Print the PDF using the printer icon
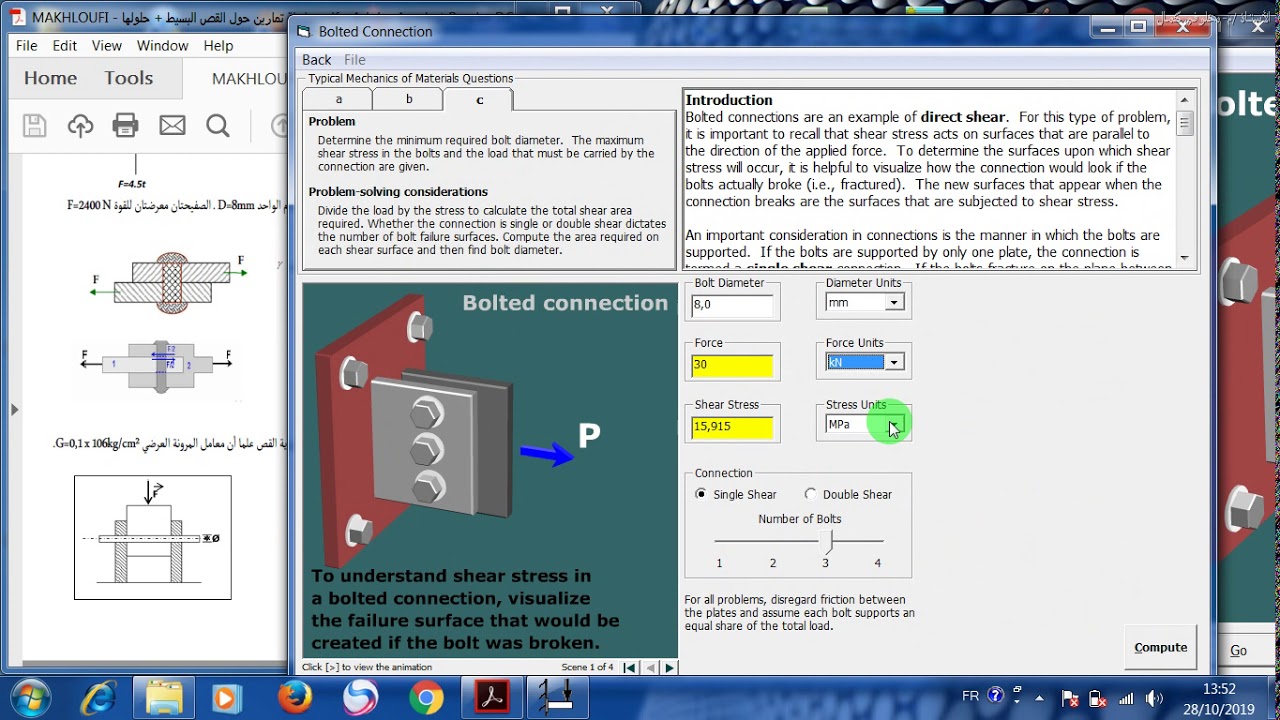The width and height of the screenshot is (1280, 720). [x=125, y=125]
